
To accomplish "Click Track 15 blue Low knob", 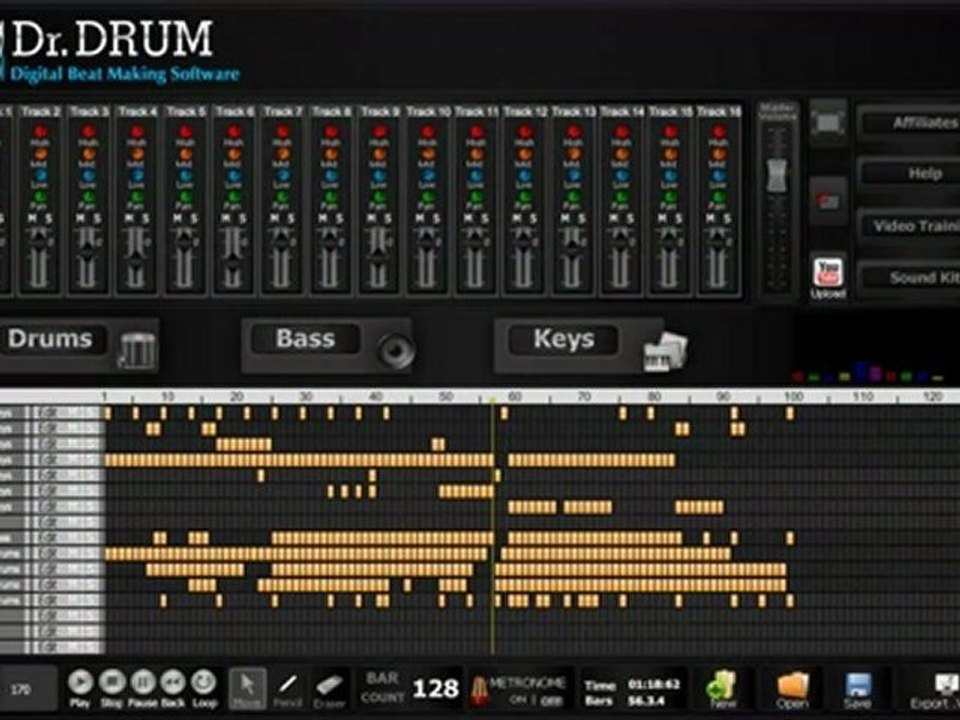I will point(670,176).
